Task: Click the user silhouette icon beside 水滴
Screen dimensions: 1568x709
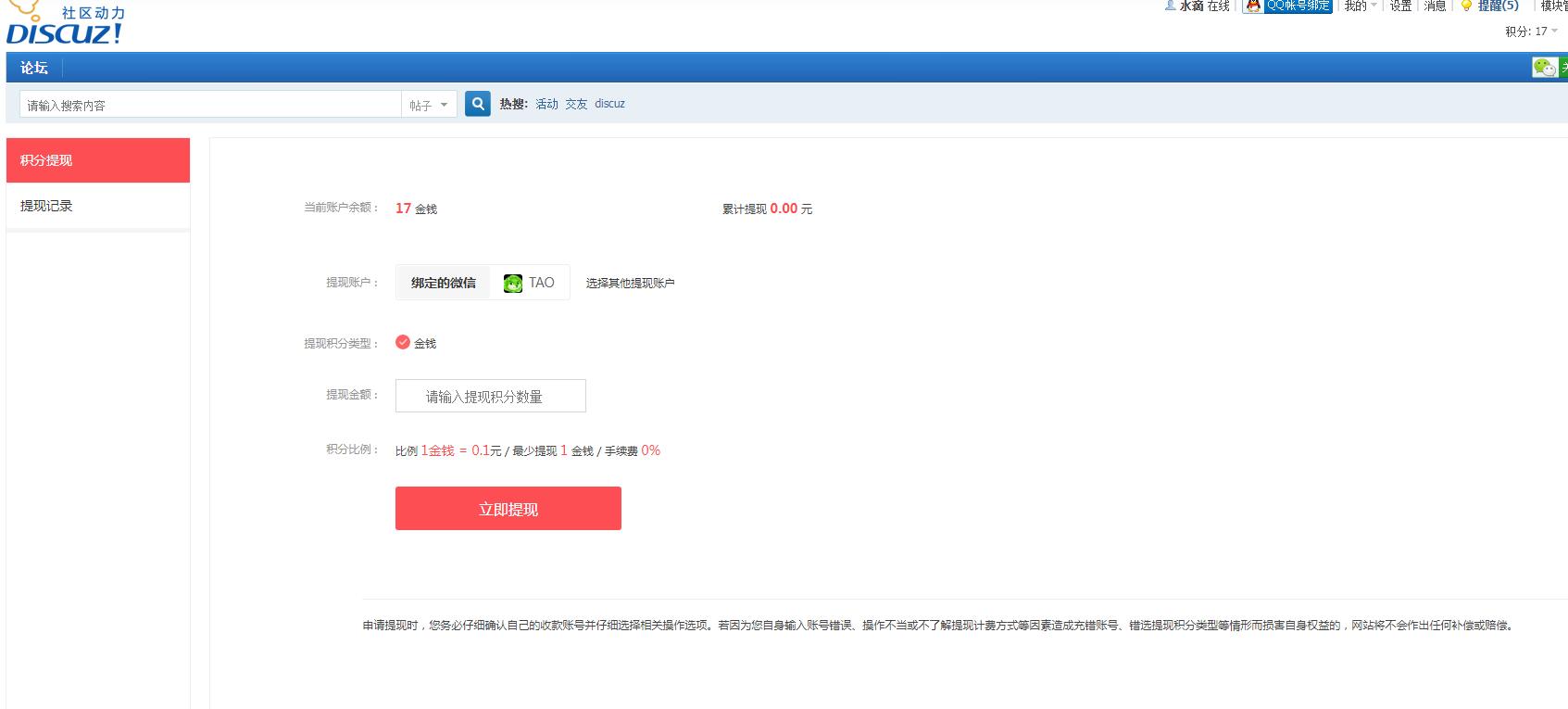Action: click(x=1170, y=6)
